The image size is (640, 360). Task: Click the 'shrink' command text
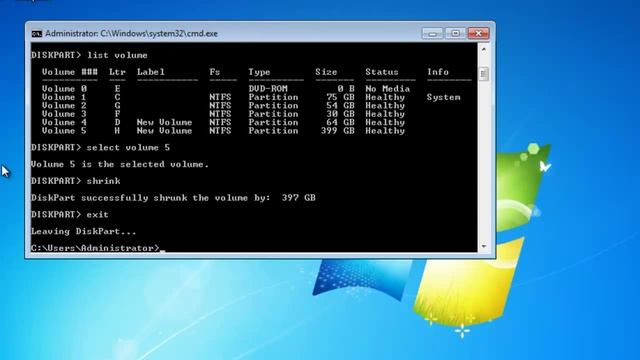click(103, 181)
